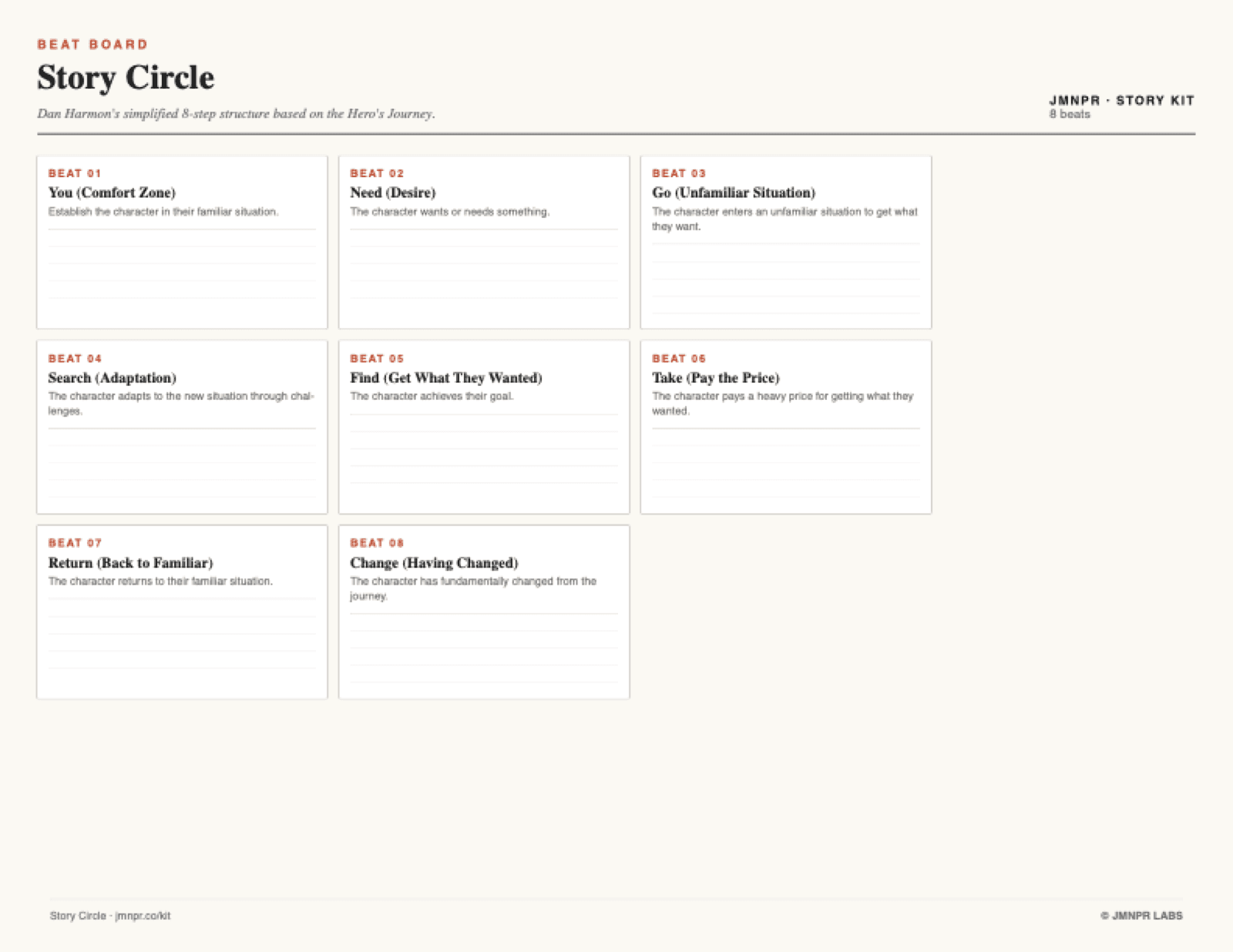Viewport: 1233px width, 952px height.
Task: Click the Story Circle main heading
Action: 126,78
